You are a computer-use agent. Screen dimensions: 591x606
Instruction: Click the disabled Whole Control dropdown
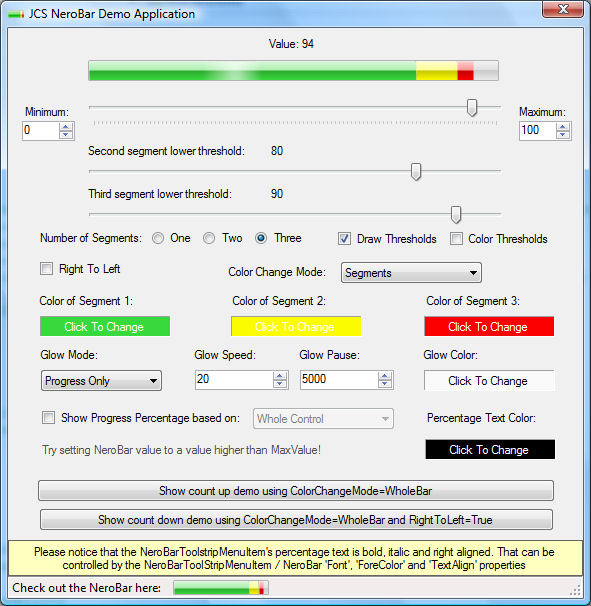(323, 419)
